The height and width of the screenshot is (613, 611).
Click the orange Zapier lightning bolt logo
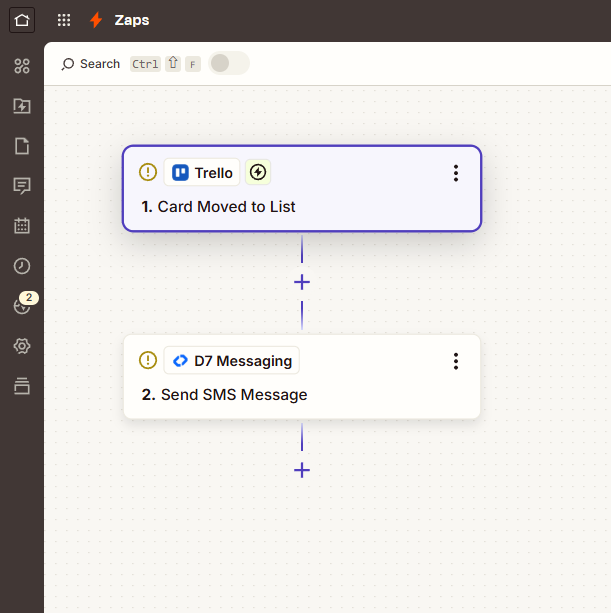pyautogui.click(x=96, y=20)
